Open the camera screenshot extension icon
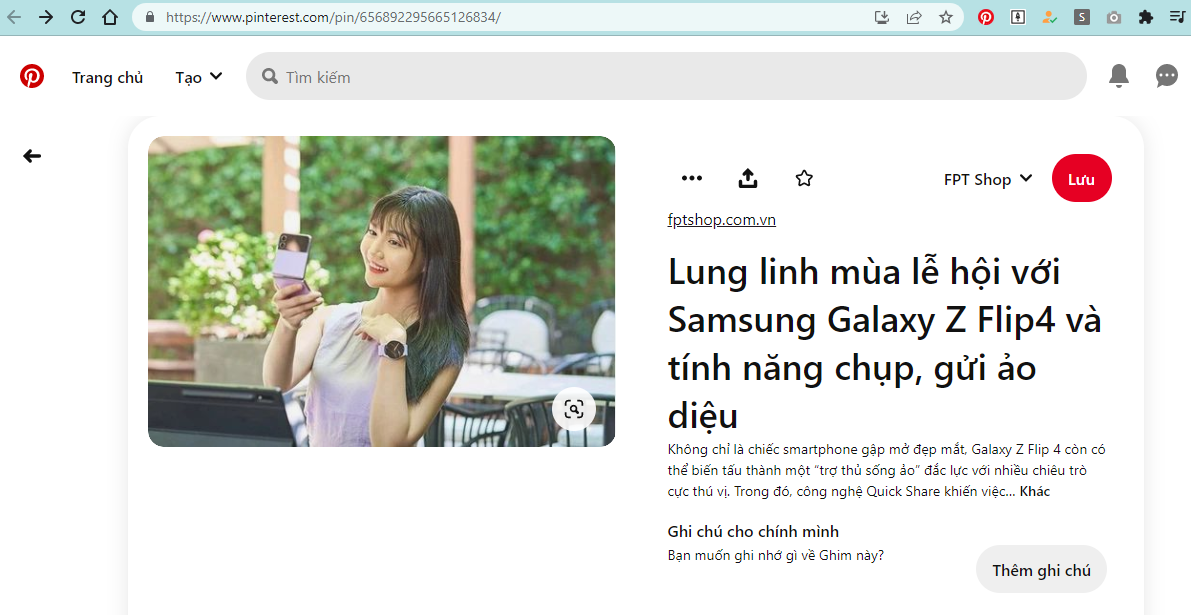Screen dimensions: 1191x615 pyautogui.click(x=1114, y=17)
